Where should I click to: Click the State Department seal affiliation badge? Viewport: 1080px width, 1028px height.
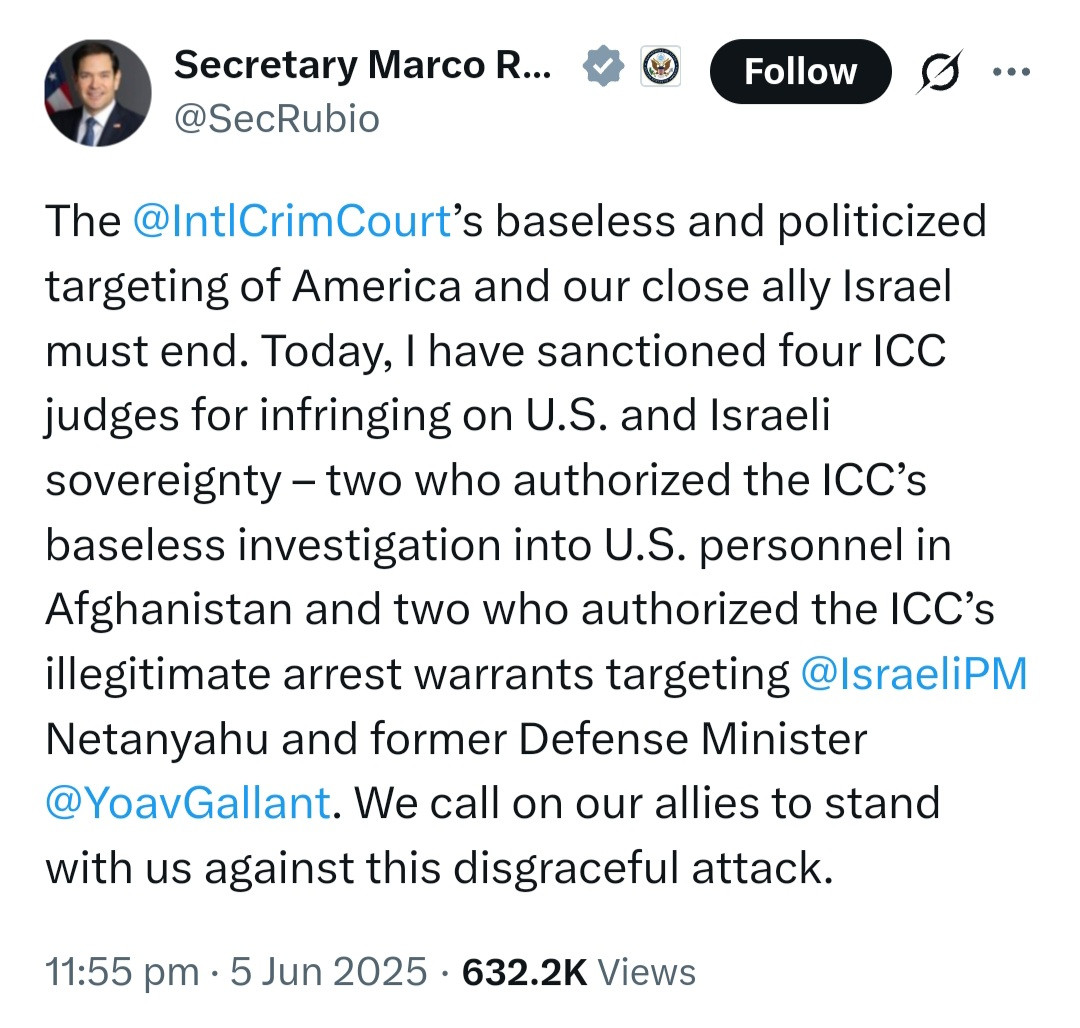(659, 68)
